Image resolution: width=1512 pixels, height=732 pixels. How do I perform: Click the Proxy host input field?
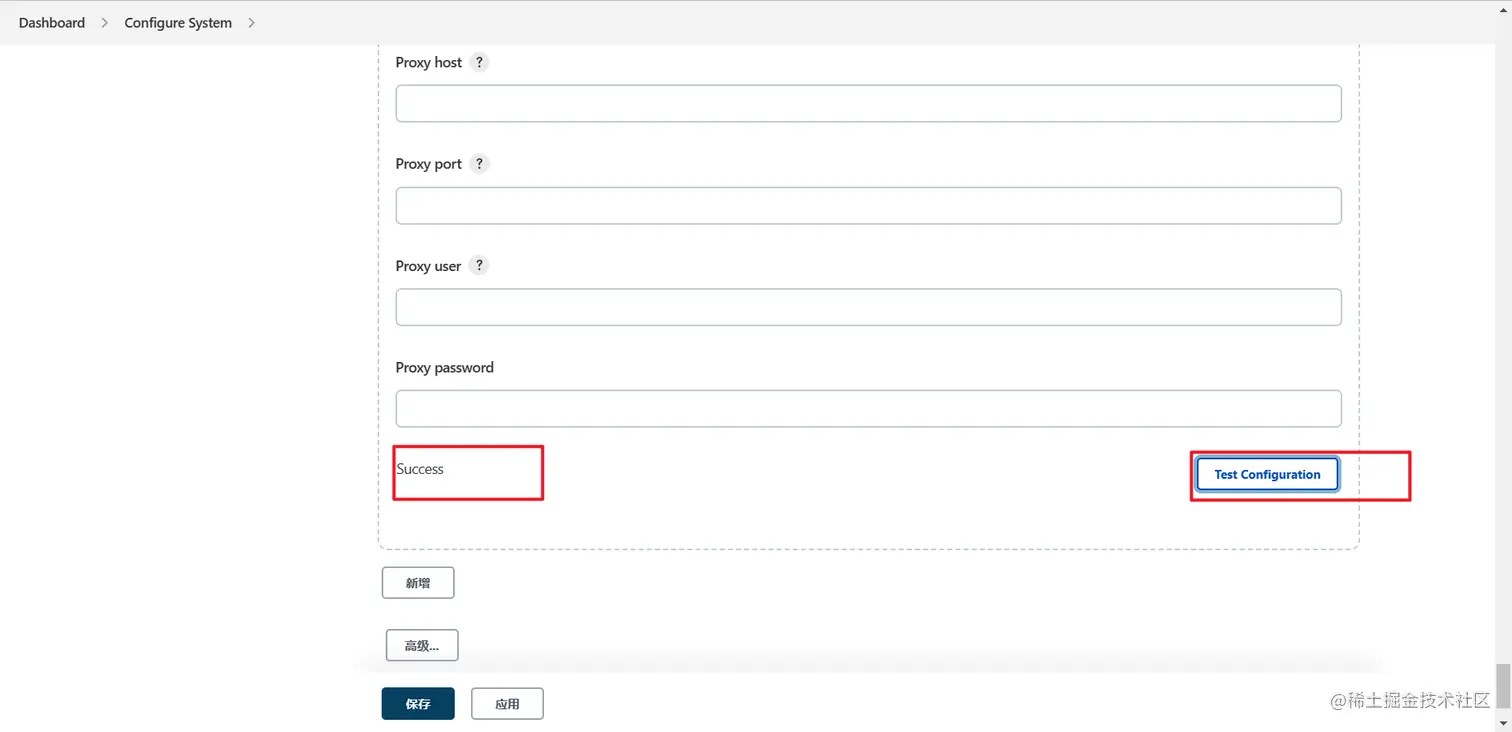pos(868,104)
